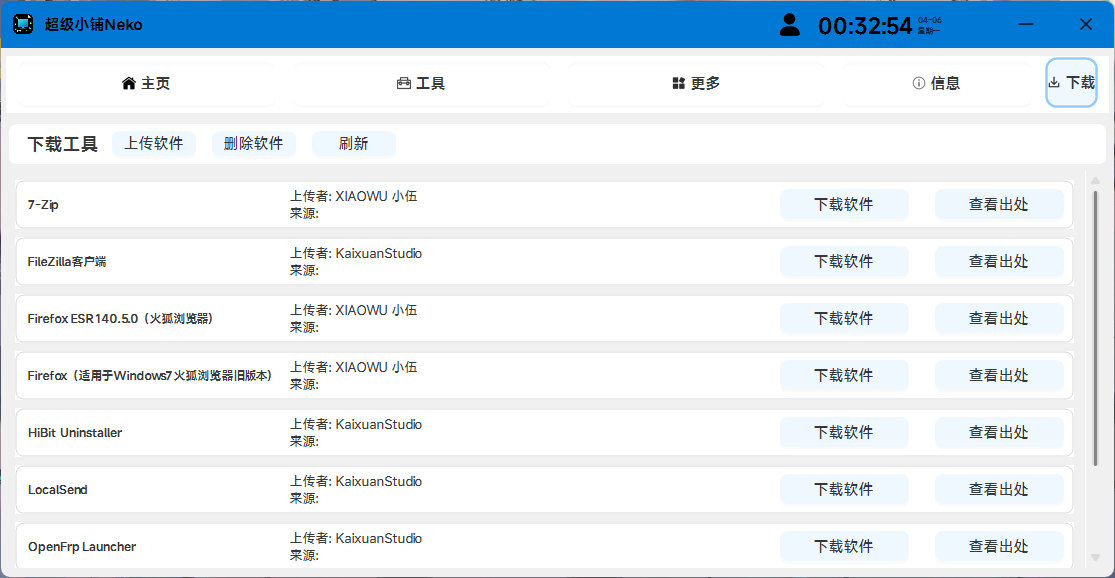Download OpenFrp Launcher software

[844, 547]
